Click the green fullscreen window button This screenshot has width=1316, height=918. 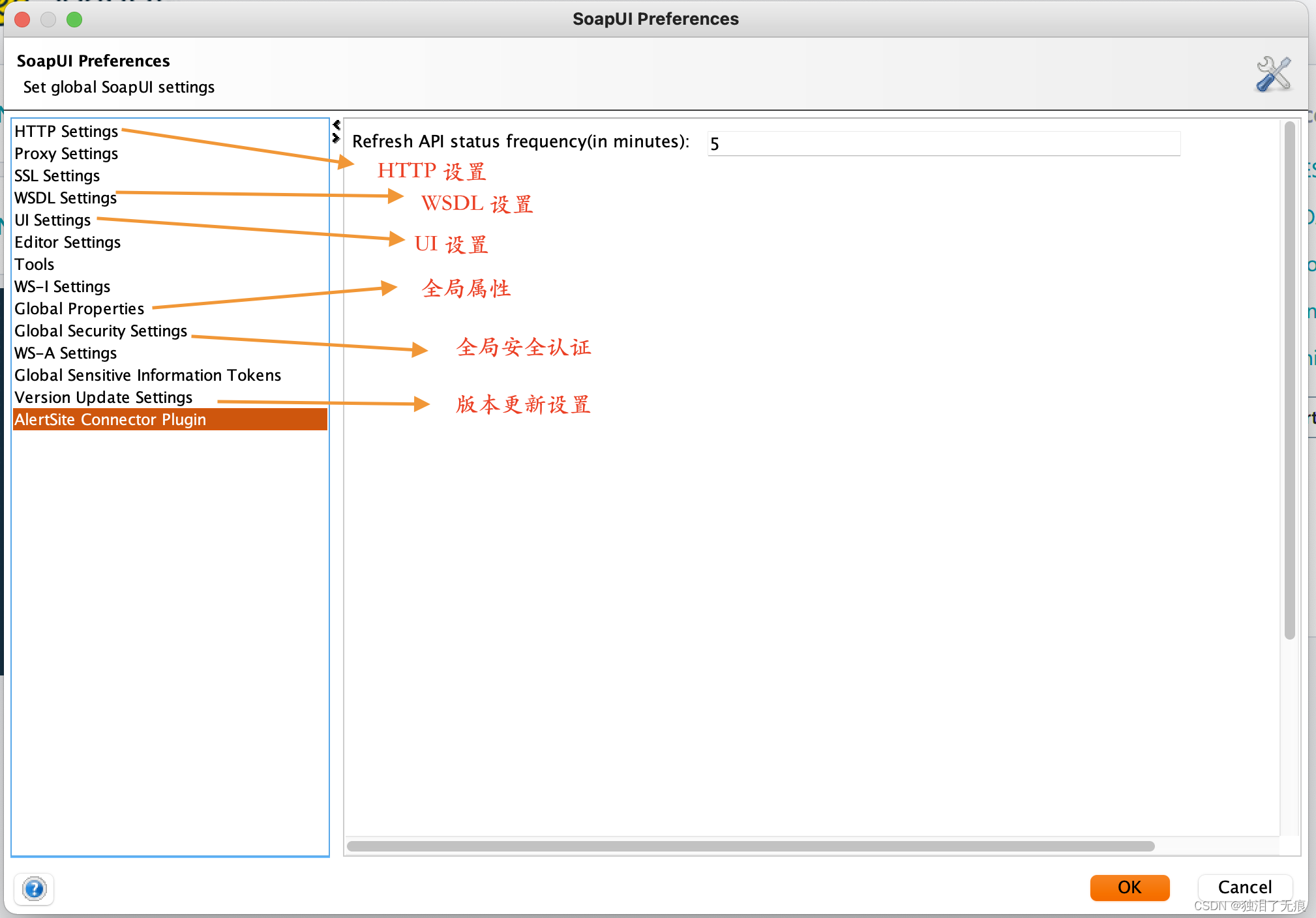point(74,20)
